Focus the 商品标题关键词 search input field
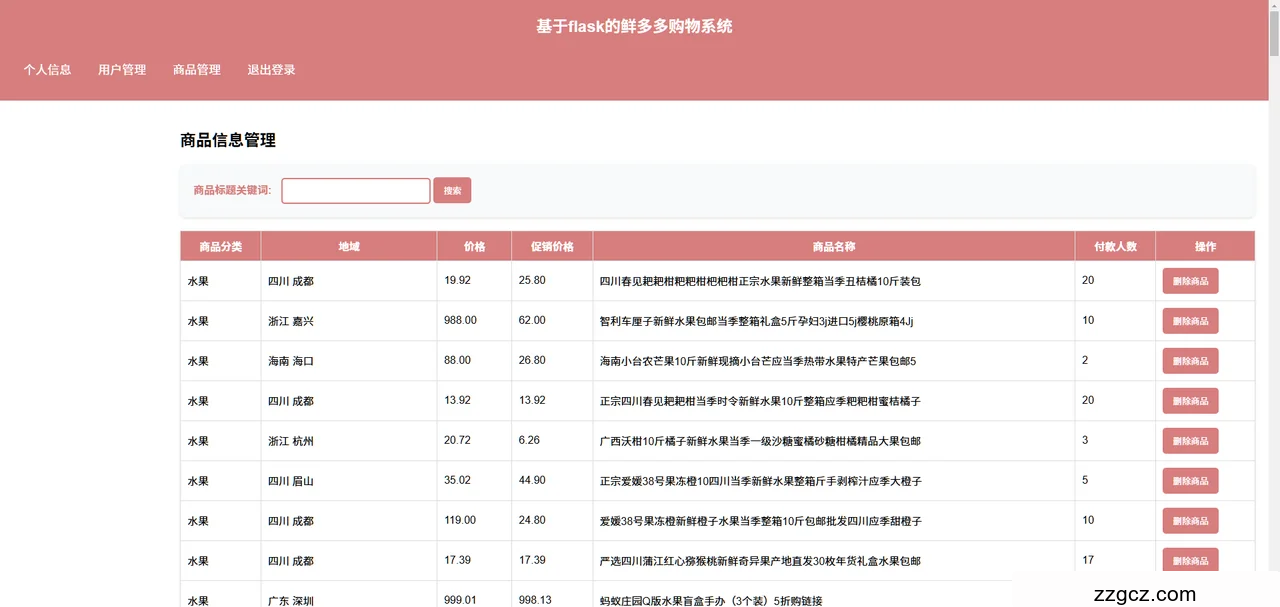This screenshot has height=607, width=1280. [x=356, y=191]
